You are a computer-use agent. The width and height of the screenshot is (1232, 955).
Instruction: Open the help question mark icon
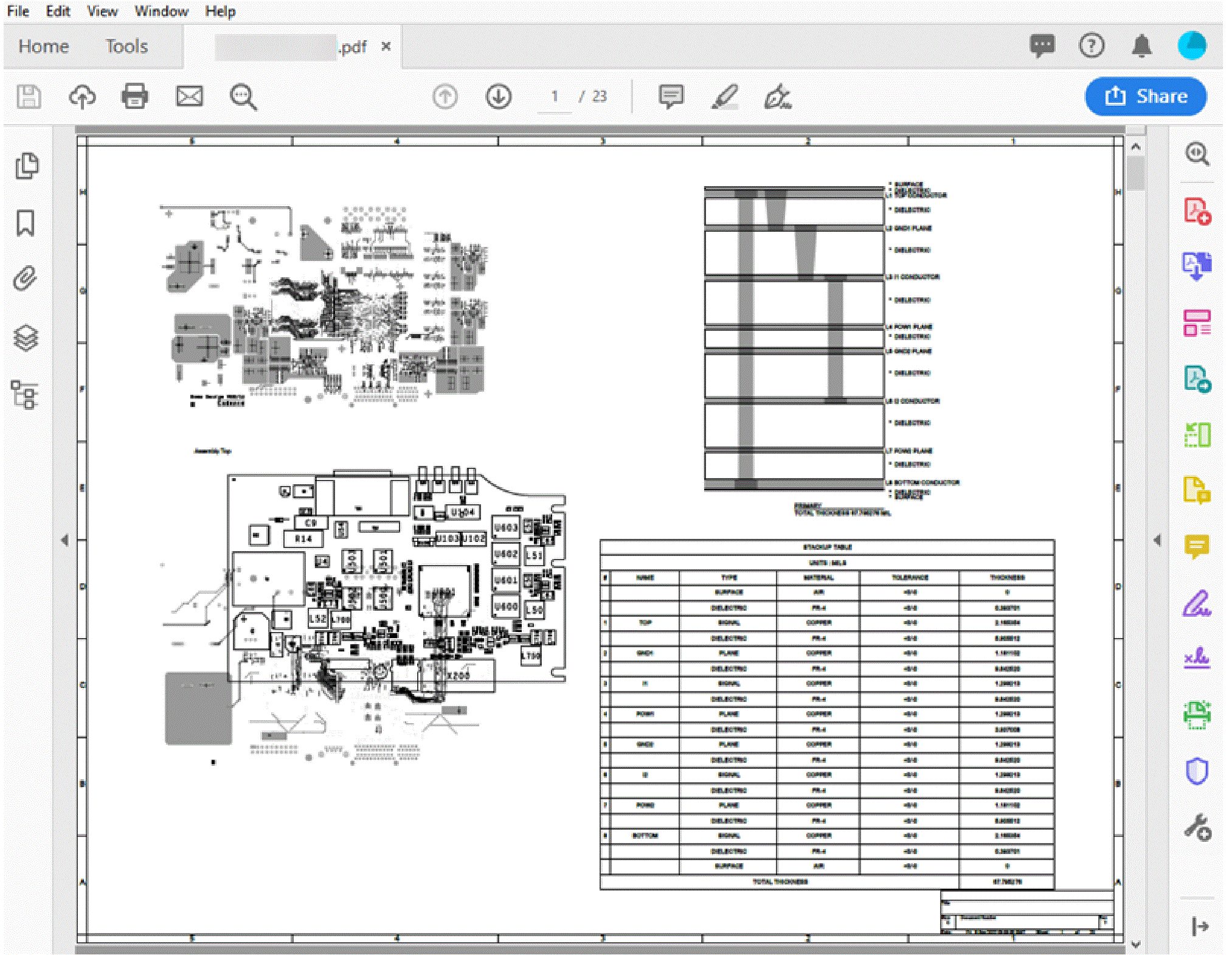pos(1092,46)
